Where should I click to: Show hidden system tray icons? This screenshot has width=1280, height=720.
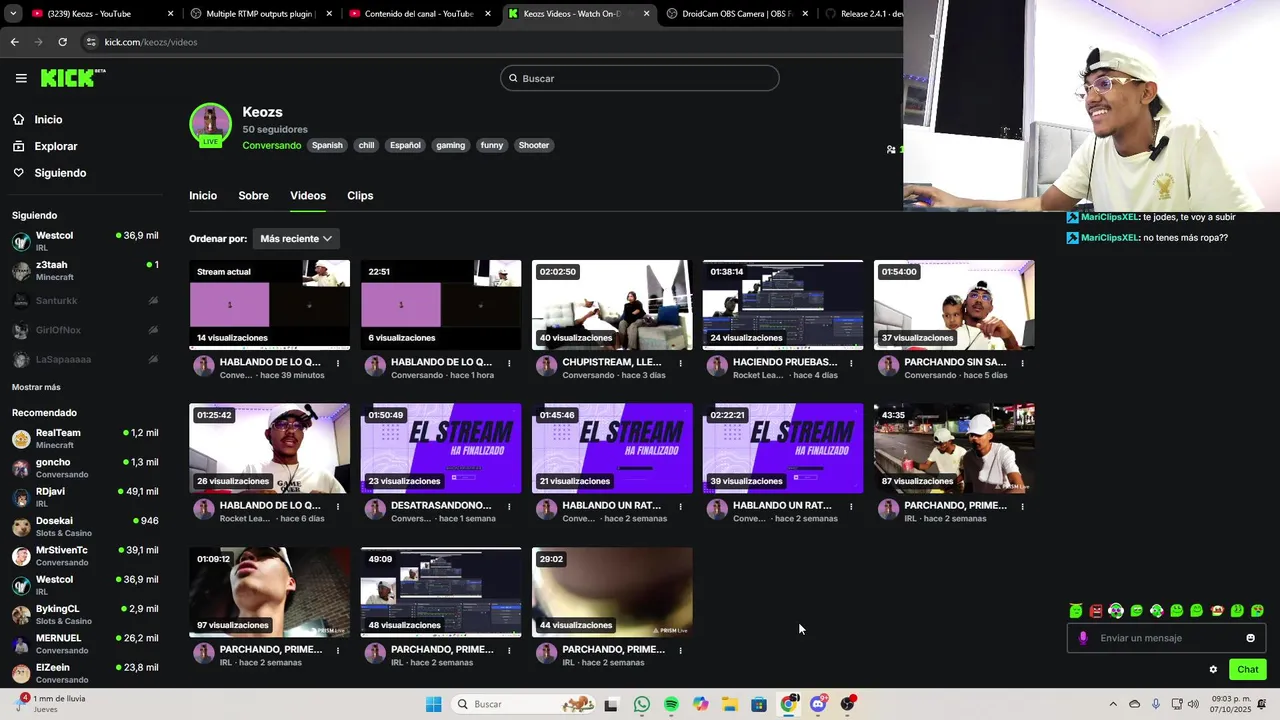click(x=1113, y=704)
